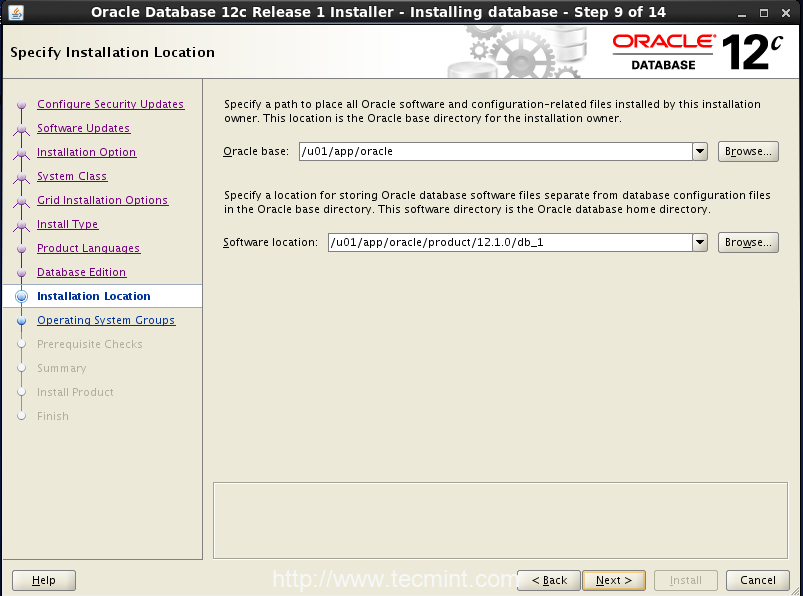
Task: Click the Database Edition step bullet icon
Action: 22,272
